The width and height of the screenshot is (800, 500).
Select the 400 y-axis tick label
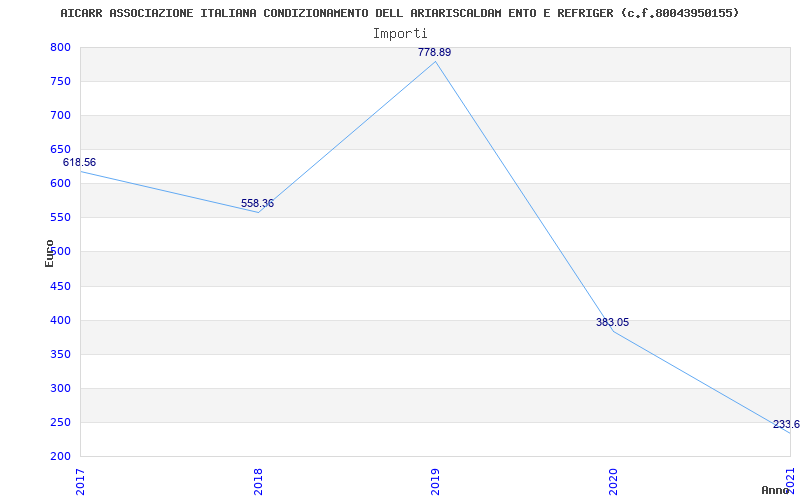tap(60, 321)
